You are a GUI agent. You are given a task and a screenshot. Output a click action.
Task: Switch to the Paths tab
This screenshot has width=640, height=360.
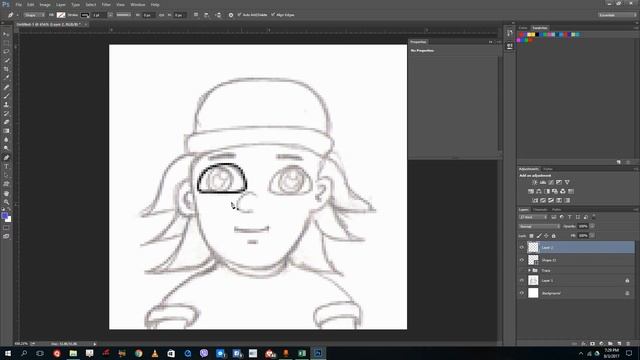[x=556, y=210]
